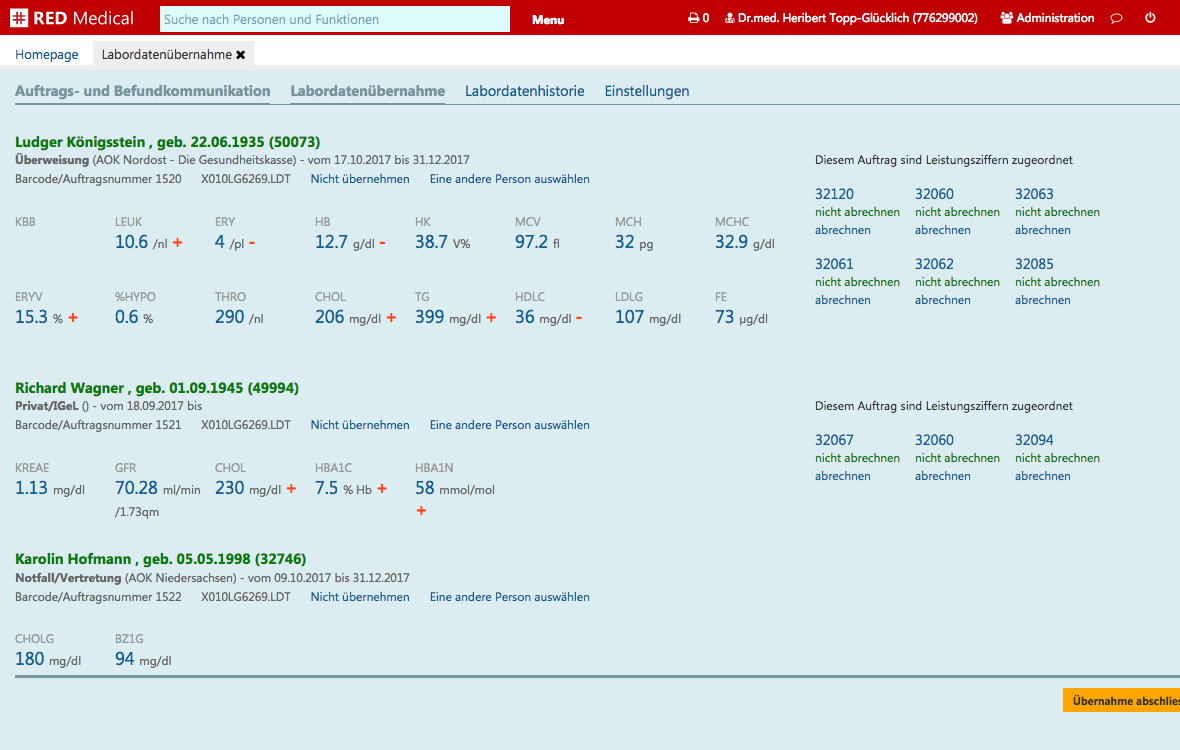Open the chat speech bubble icon
Image resolution: width=1180 pixels, height=750 pixels.
(x=1117, y=18)
